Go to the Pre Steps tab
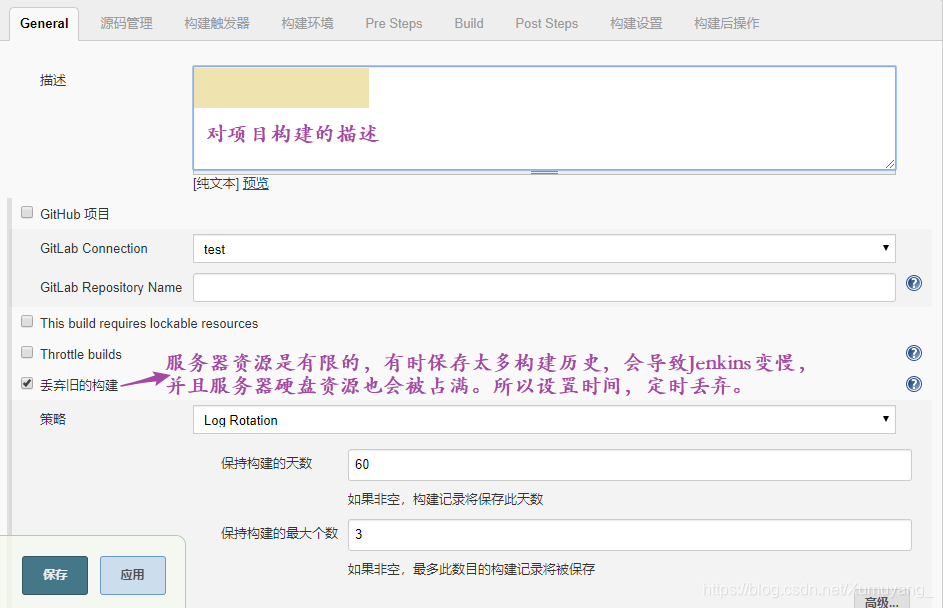 394,23
